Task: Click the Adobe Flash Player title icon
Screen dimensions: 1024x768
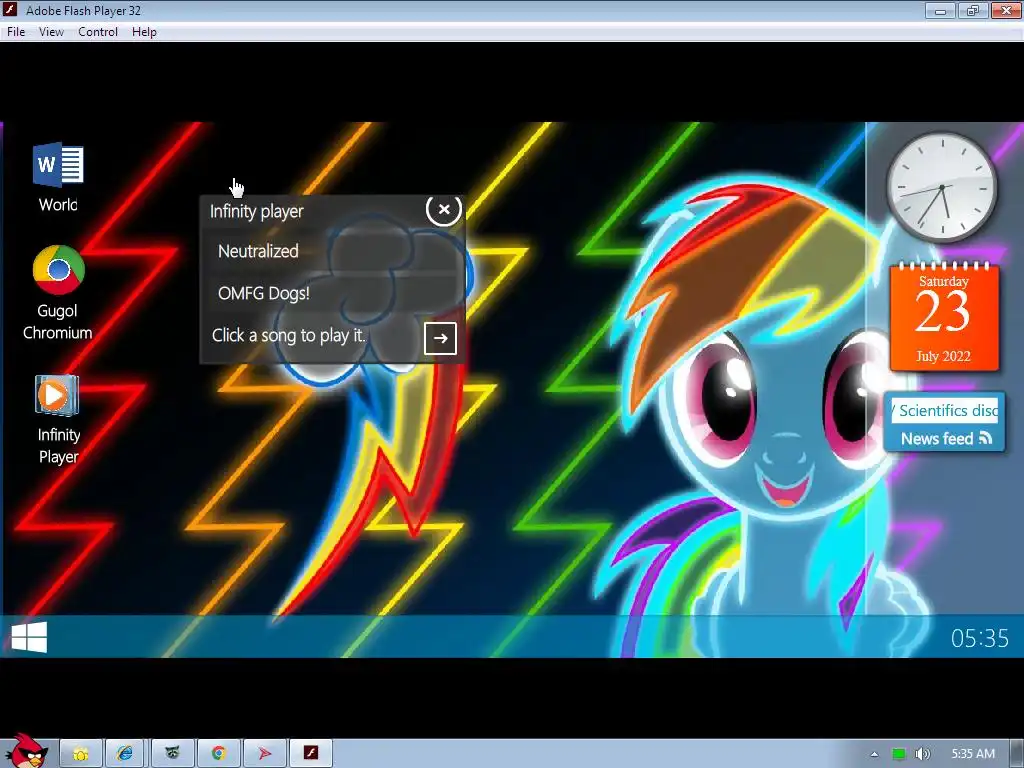Action: (x=10, y=10)
